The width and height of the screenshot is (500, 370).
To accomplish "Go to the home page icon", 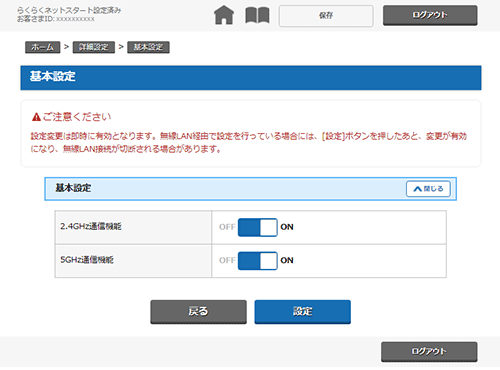I will pyautogui.click(x=224, y=15).
